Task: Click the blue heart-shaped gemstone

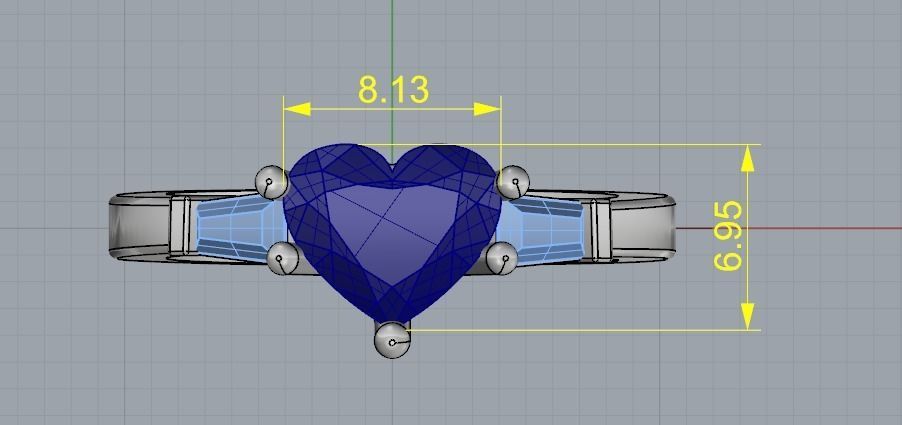Action: (392, 233)
